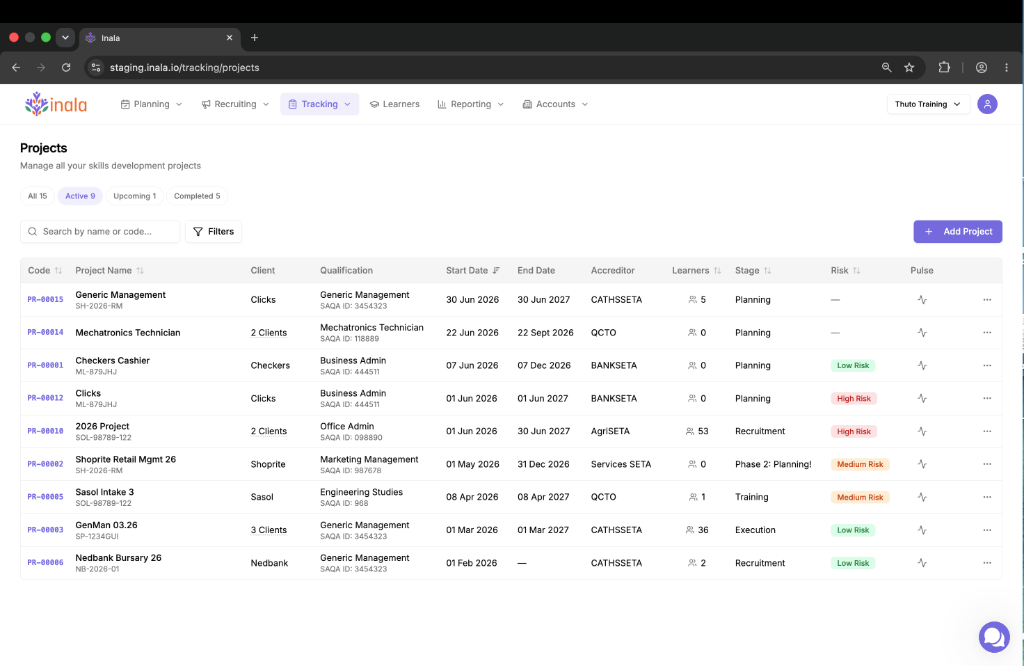1024x666 pixels.
Task: Reload the browser page
Action: coord(66,67)
